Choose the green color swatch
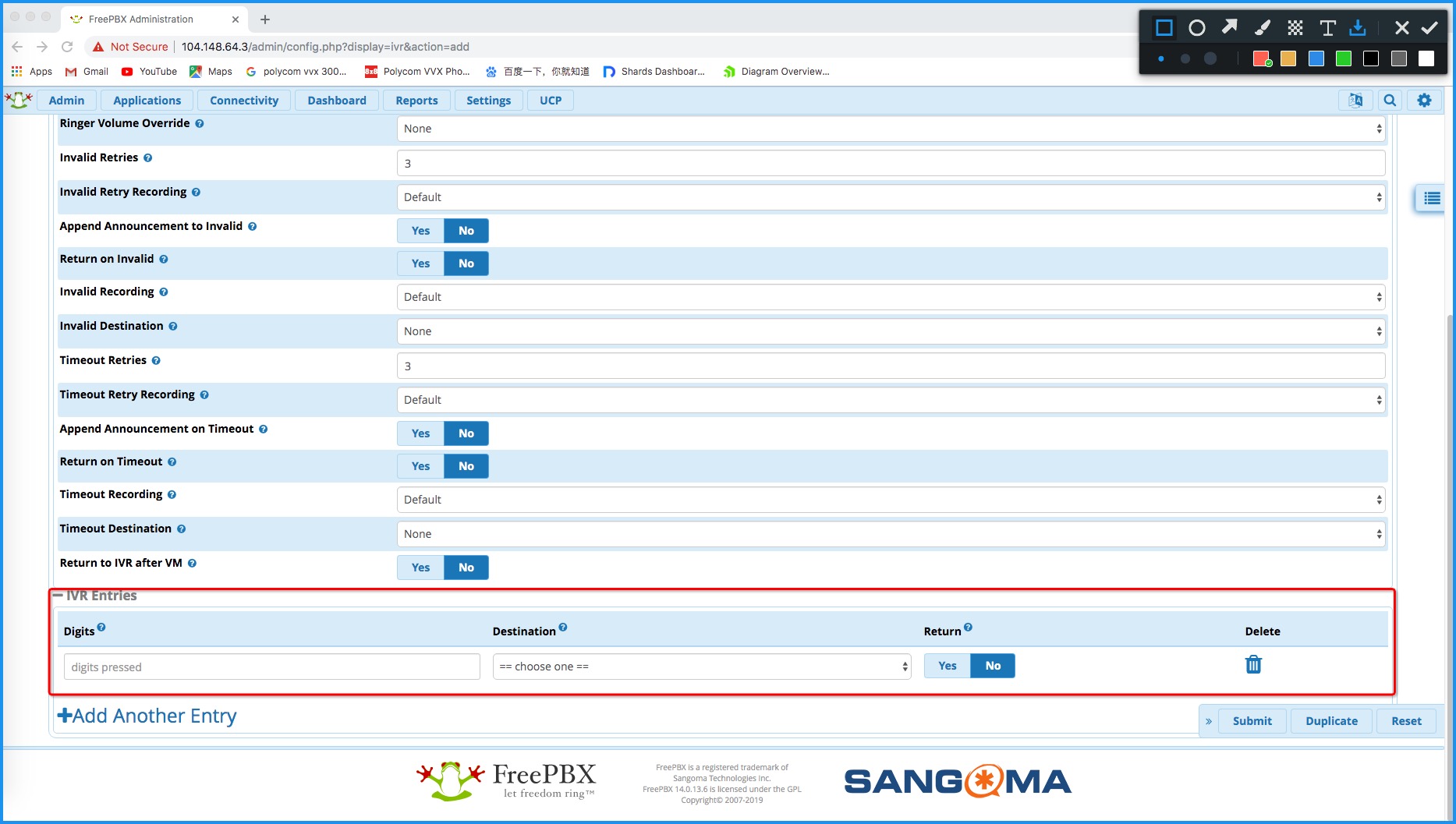The image size is (1456, 824). click(x=1343, y=58)
